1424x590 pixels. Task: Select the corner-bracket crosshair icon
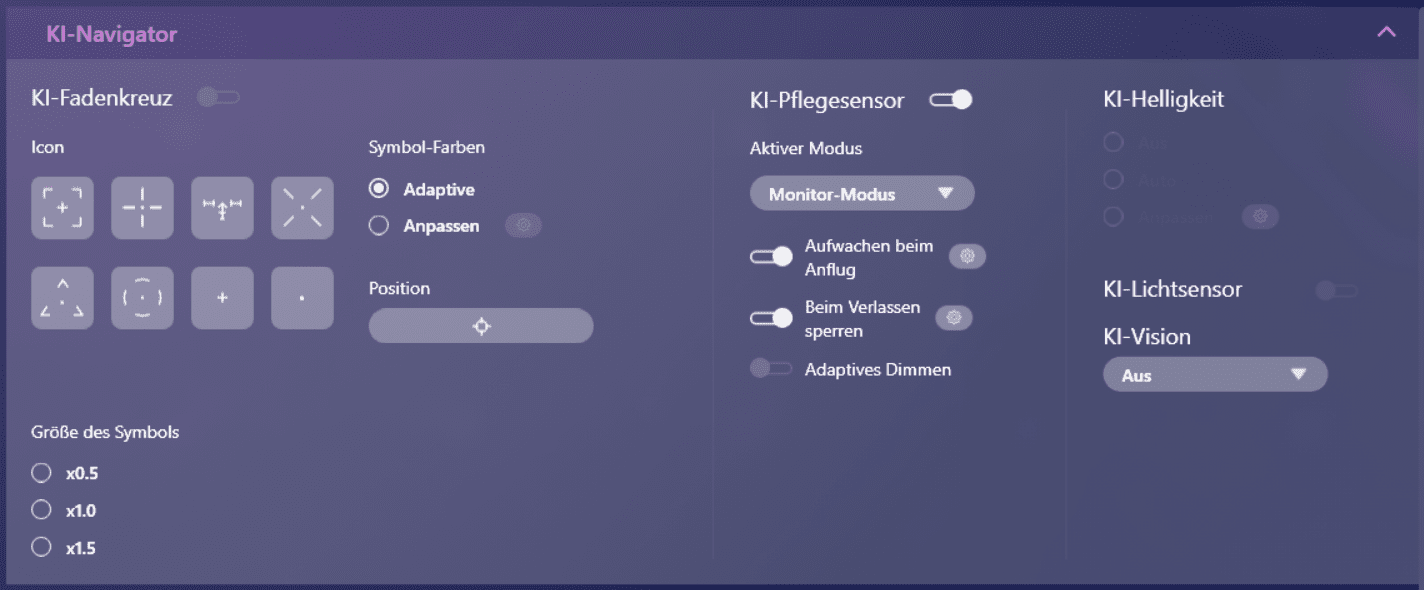pos(62,208)
